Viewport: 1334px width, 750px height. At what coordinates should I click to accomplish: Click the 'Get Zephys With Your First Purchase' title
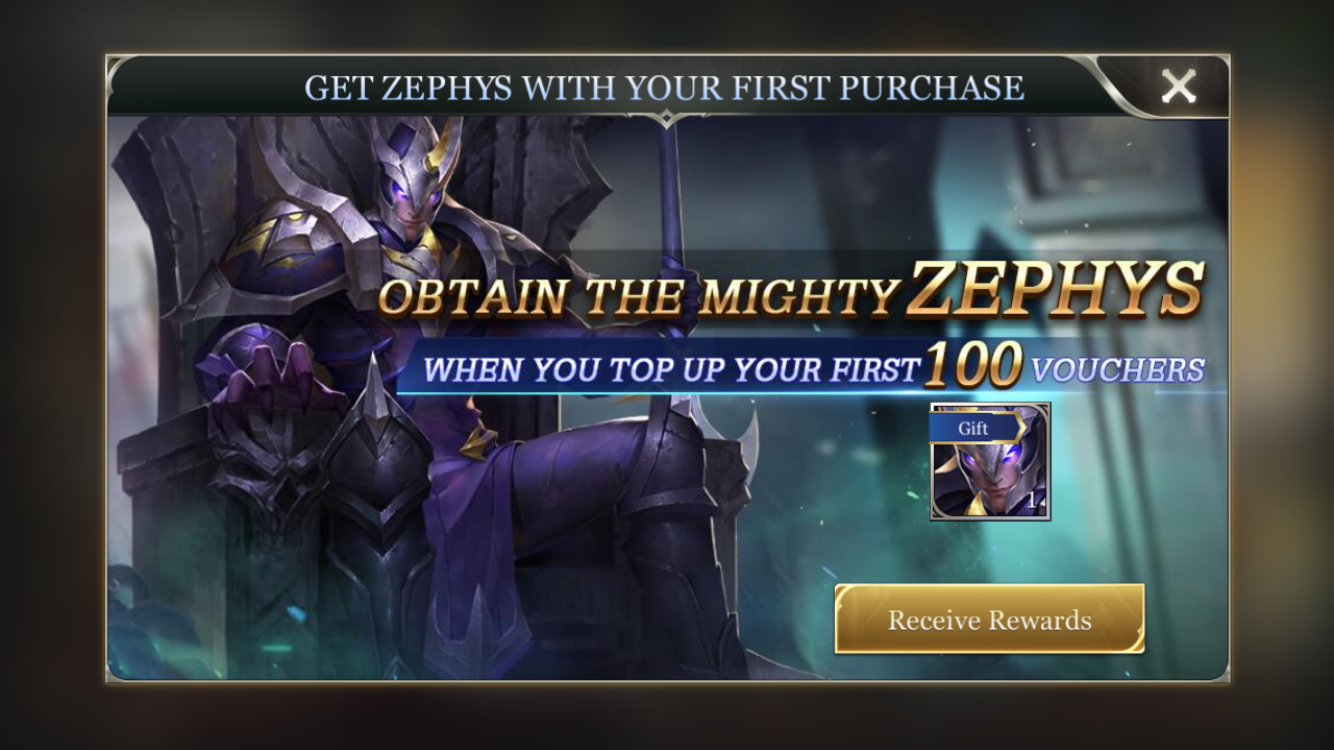pyautogui.click(x=664, y=87)
